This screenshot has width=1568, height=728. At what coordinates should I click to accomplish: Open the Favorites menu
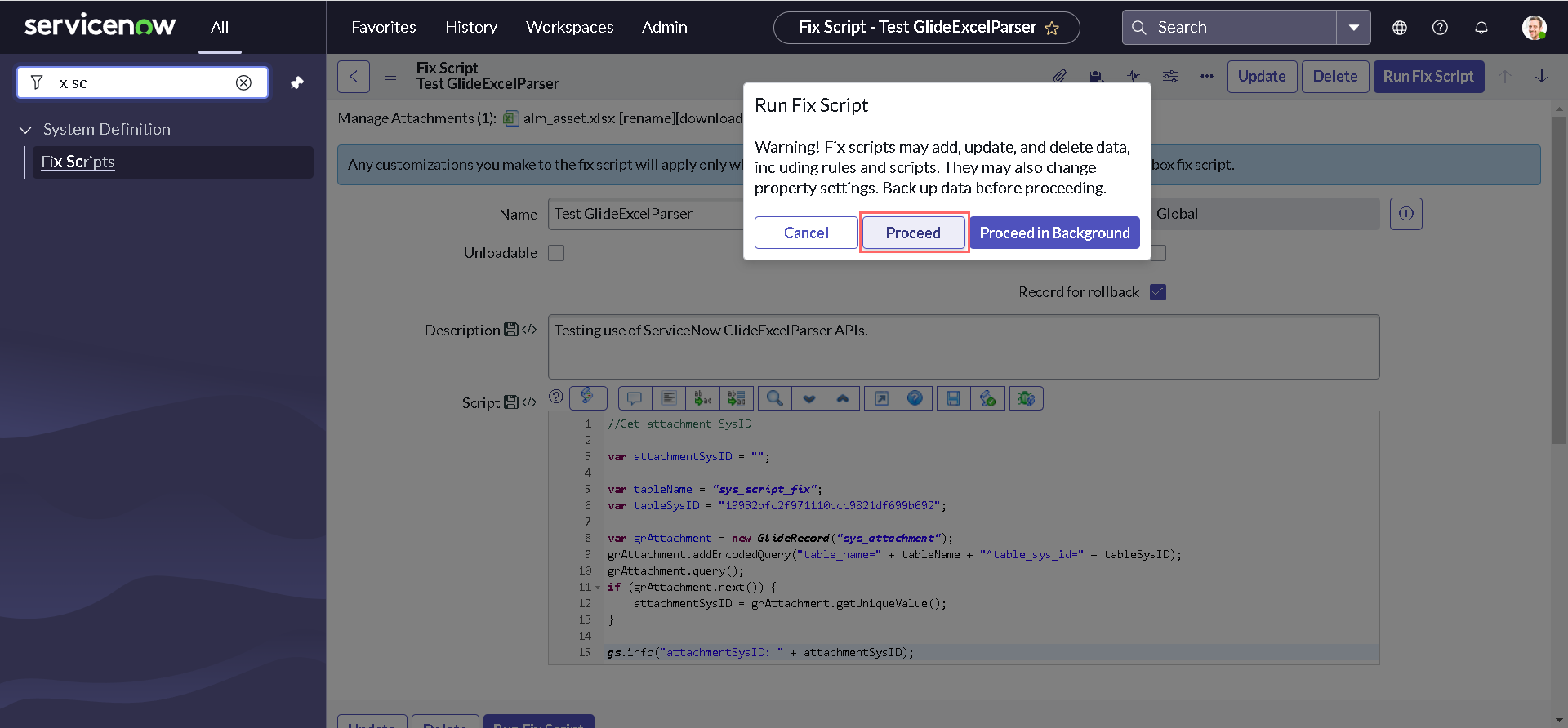[384, 28]
